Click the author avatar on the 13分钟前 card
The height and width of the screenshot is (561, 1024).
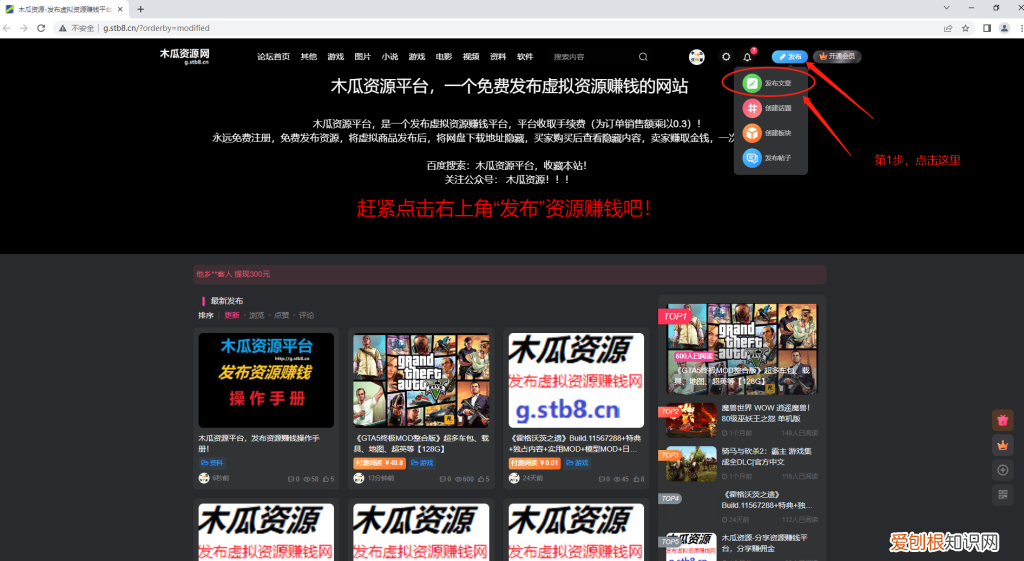[359, 478]
